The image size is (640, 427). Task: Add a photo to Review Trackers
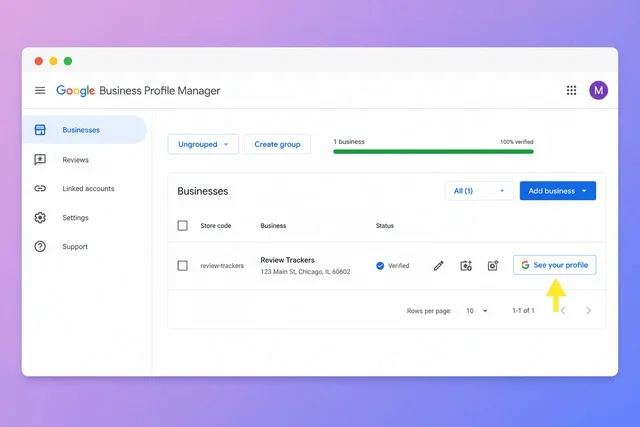click(493, 266)
